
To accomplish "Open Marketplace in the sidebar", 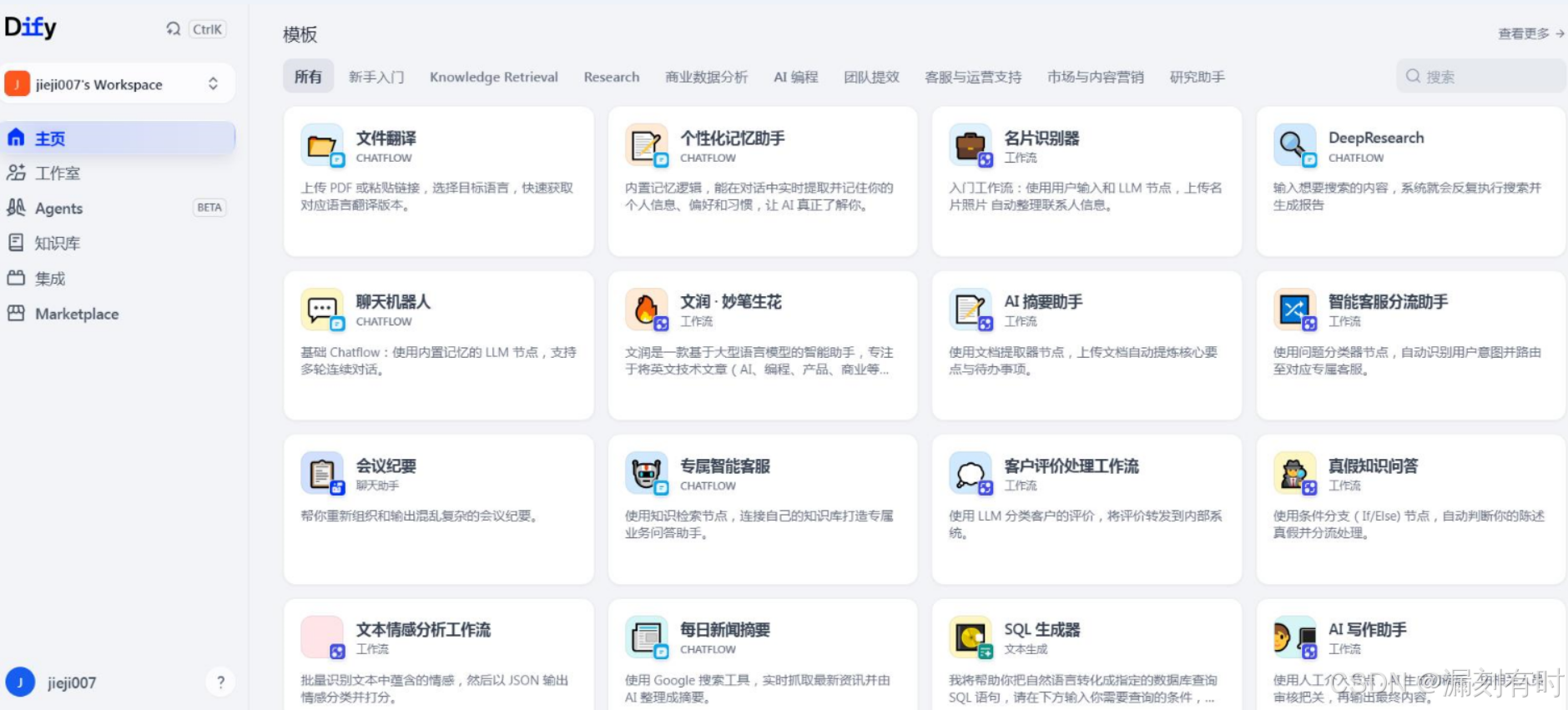I will coord(118,313).
